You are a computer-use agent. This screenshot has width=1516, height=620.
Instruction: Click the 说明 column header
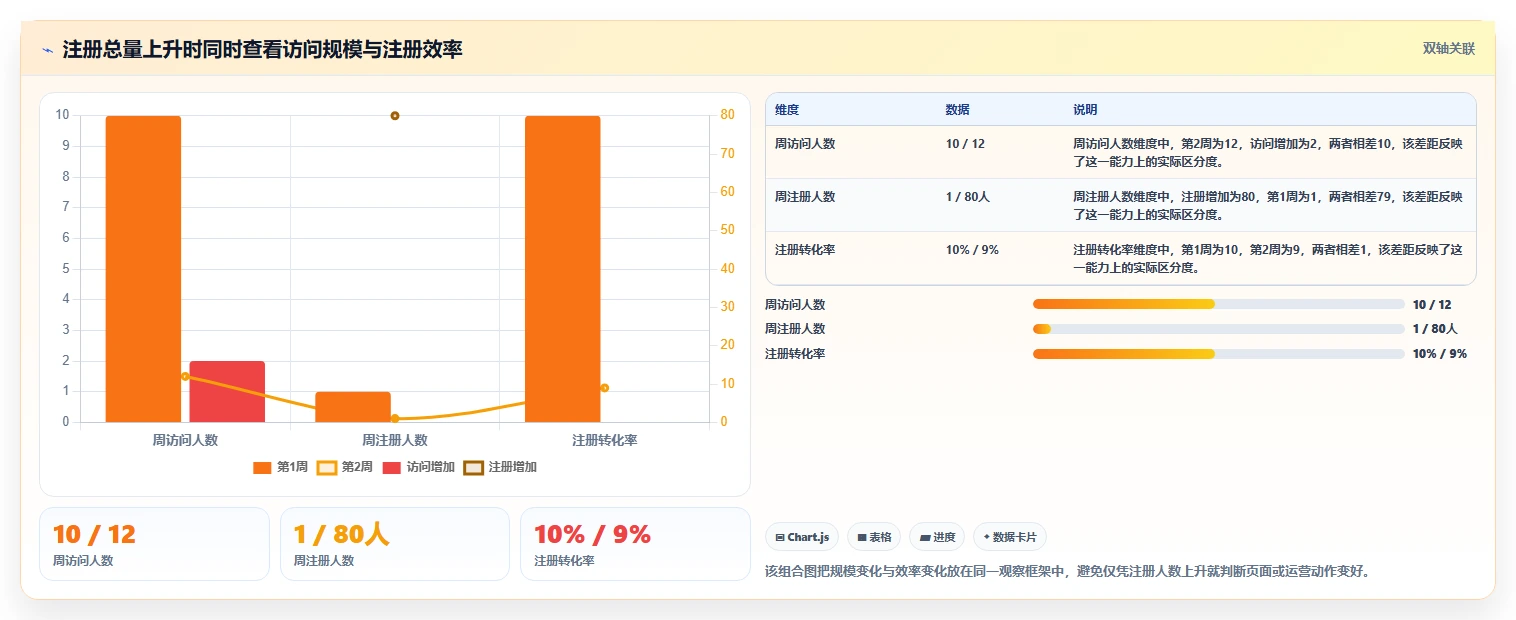(x=1085, y=110)
